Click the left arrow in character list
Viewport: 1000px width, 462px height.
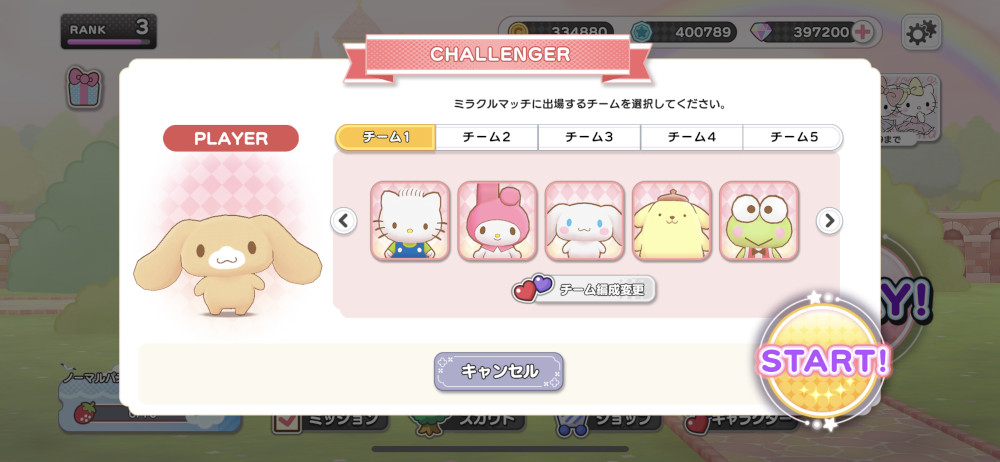[344, 221]
